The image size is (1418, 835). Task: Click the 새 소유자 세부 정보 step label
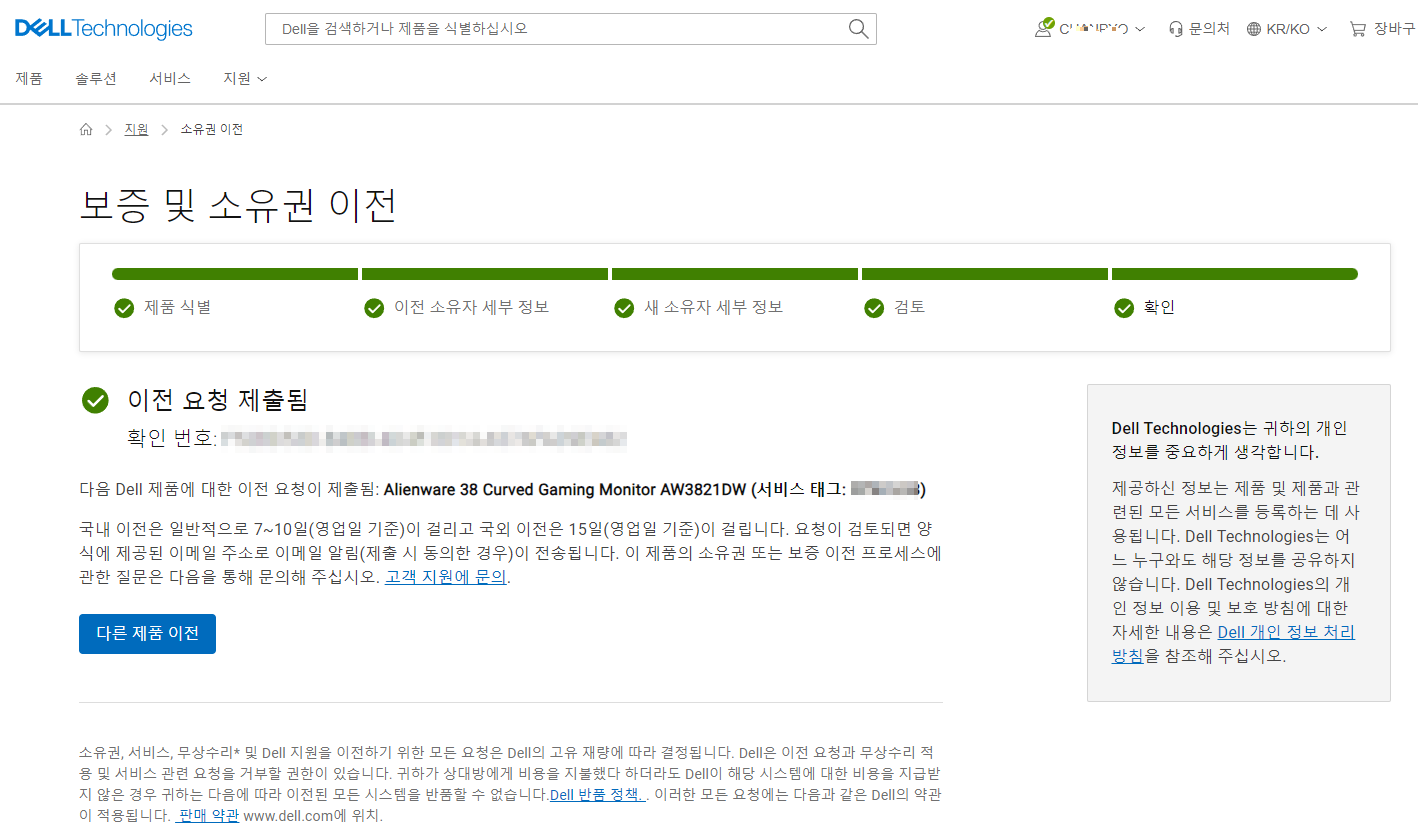tap(713, 308)
